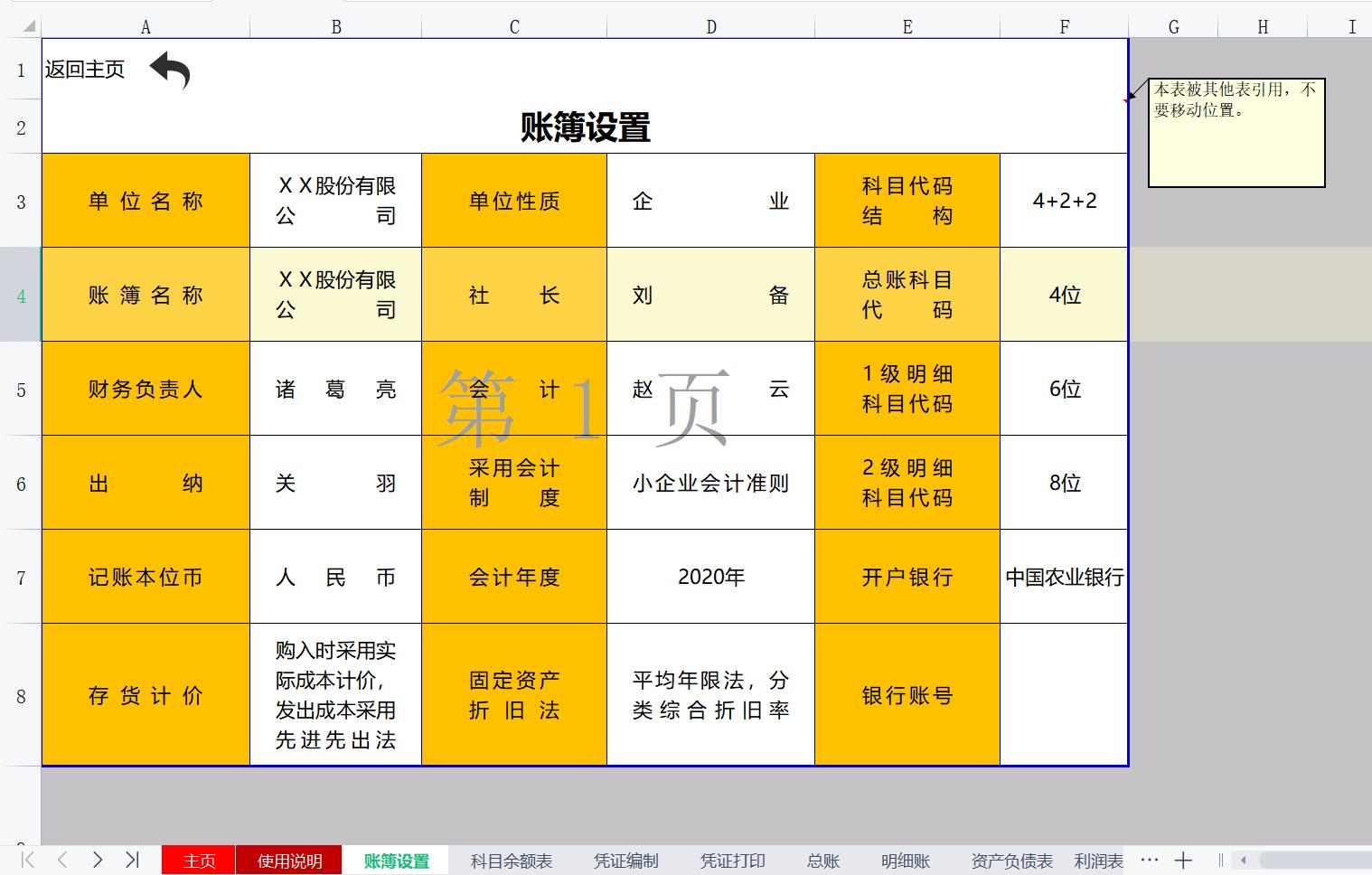This screenshot has height=875, width=1372.
Task: Click the back arrow icon beside 返回主页
Action: 170,71
